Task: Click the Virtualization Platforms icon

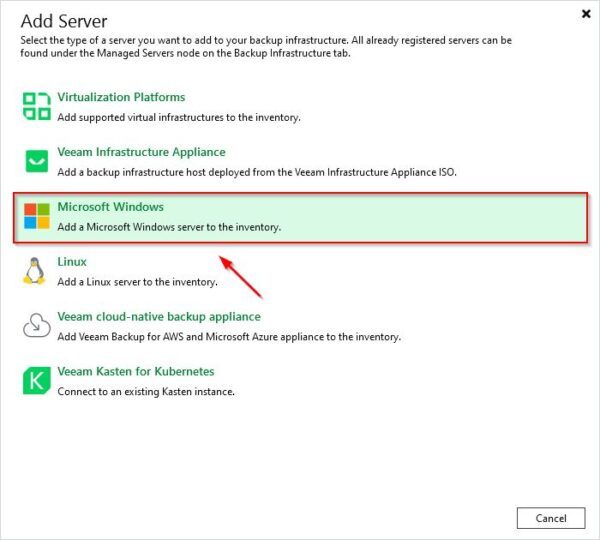Action: [x=36, y=106]
